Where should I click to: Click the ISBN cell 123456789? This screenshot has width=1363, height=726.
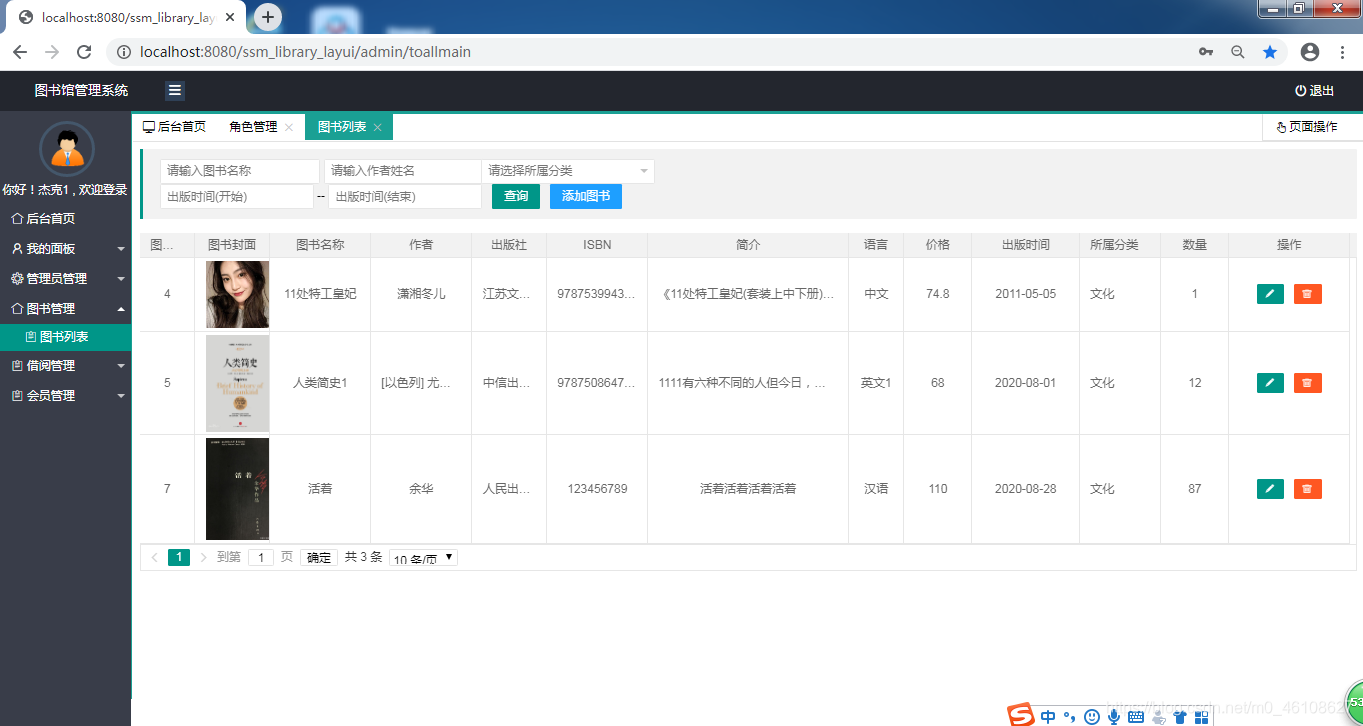click(597, 489)
